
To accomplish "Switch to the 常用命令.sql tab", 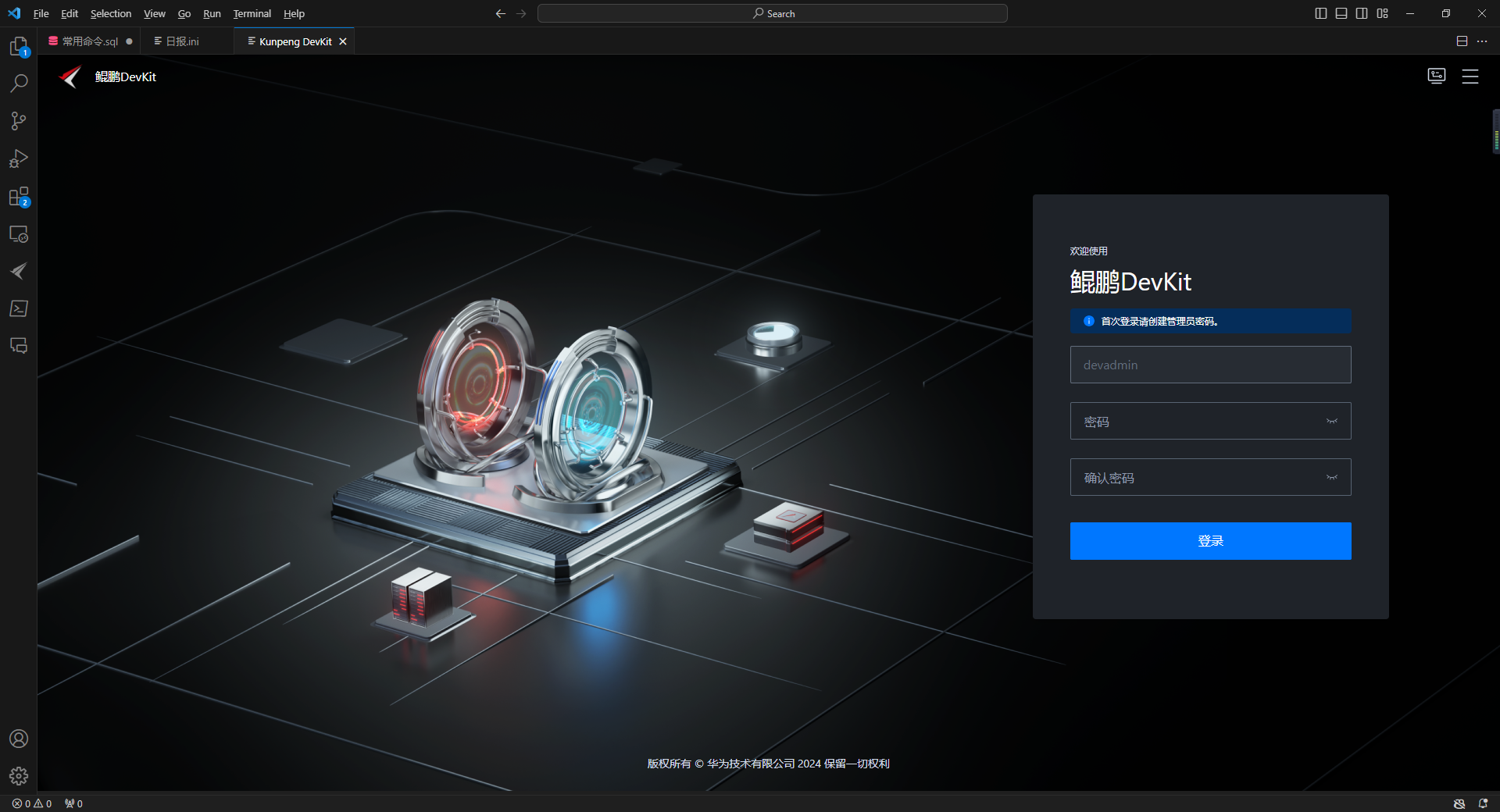I will [x=90, y=41].
